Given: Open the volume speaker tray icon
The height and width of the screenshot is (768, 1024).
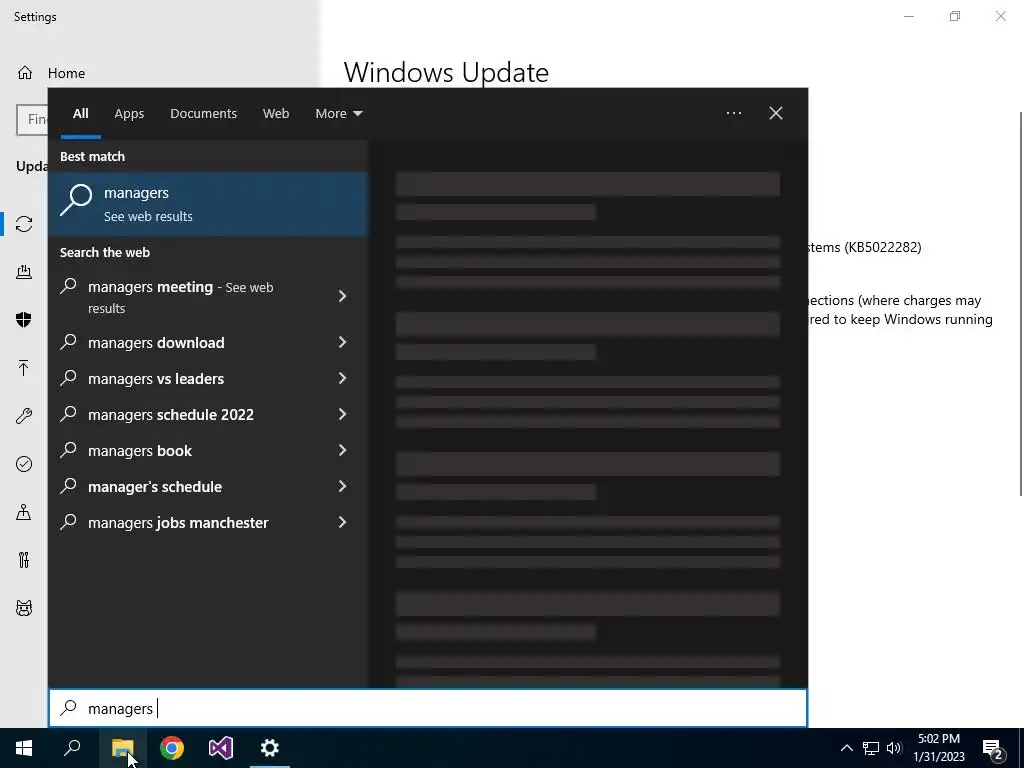Looking at the screenshot, I should pos(894,748).
